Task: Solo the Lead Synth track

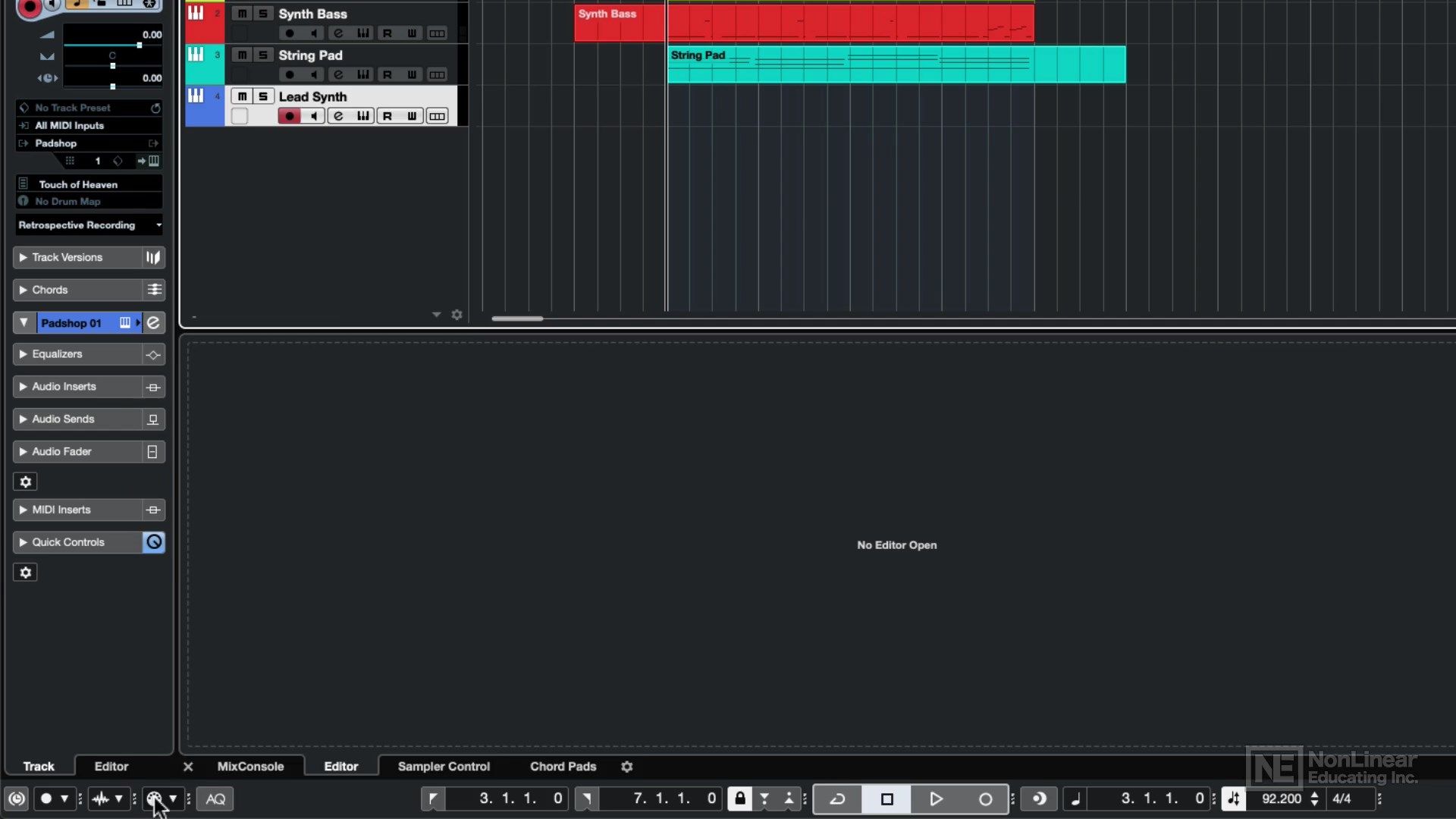Action: 263,96
